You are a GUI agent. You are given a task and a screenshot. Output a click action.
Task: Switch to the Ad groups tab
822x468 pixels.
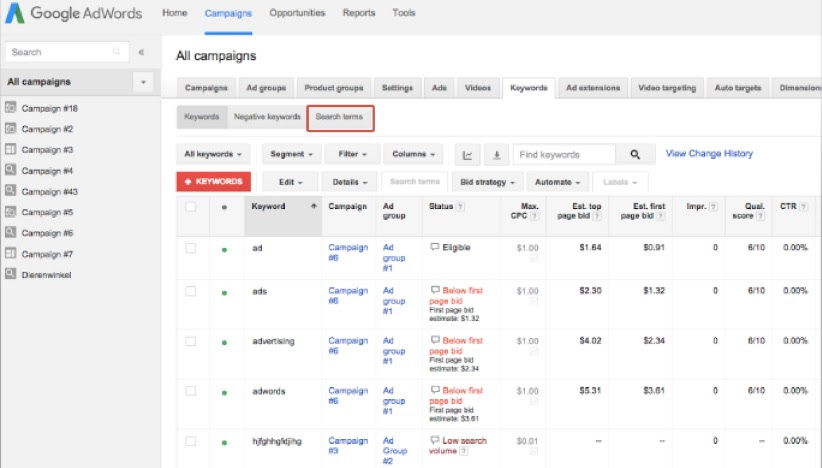click(x=266, y=88)
